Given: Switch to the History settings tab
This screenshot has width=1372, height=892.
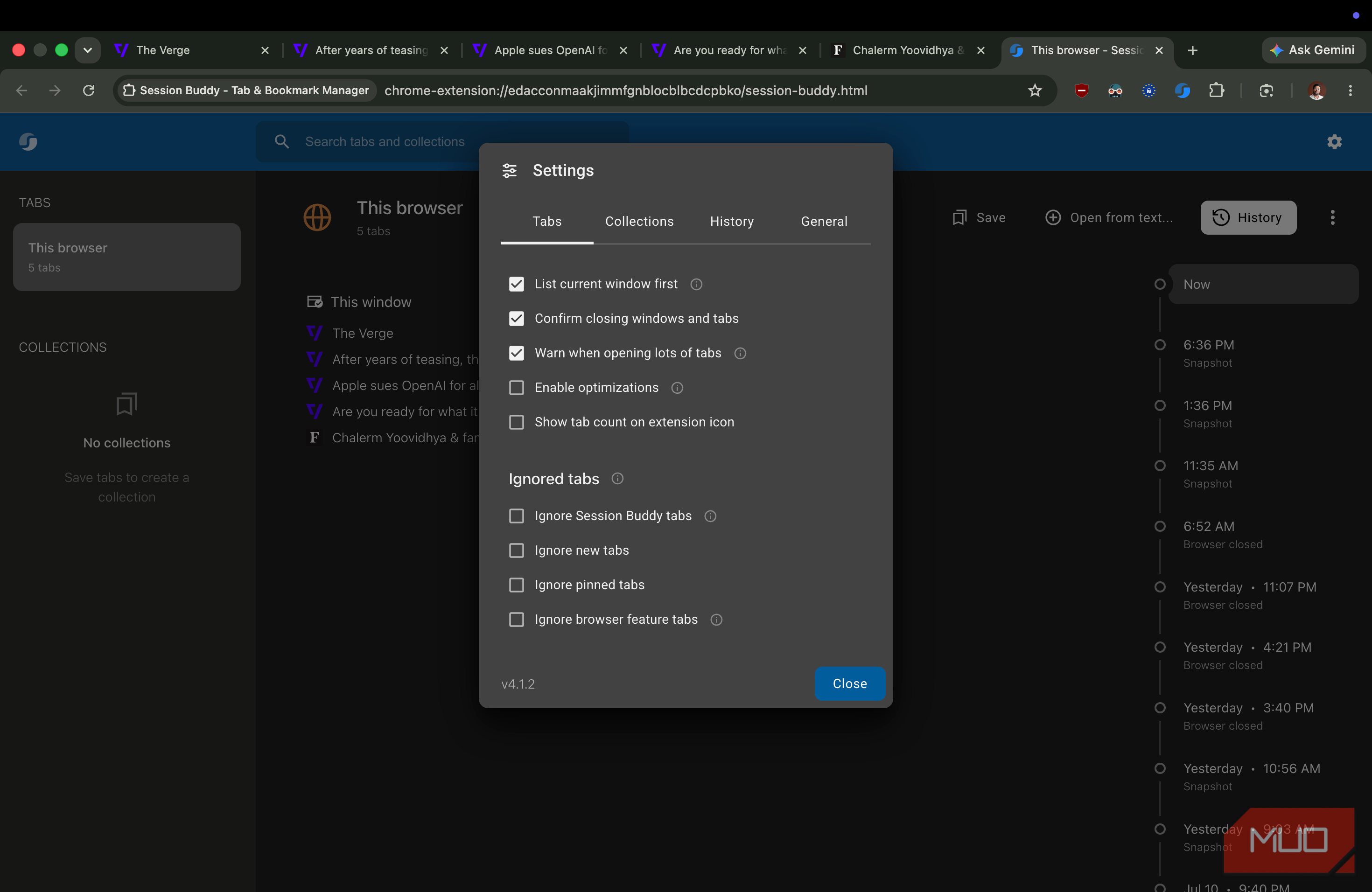Looking at the screenshot, I should click(x=732, y=221).
